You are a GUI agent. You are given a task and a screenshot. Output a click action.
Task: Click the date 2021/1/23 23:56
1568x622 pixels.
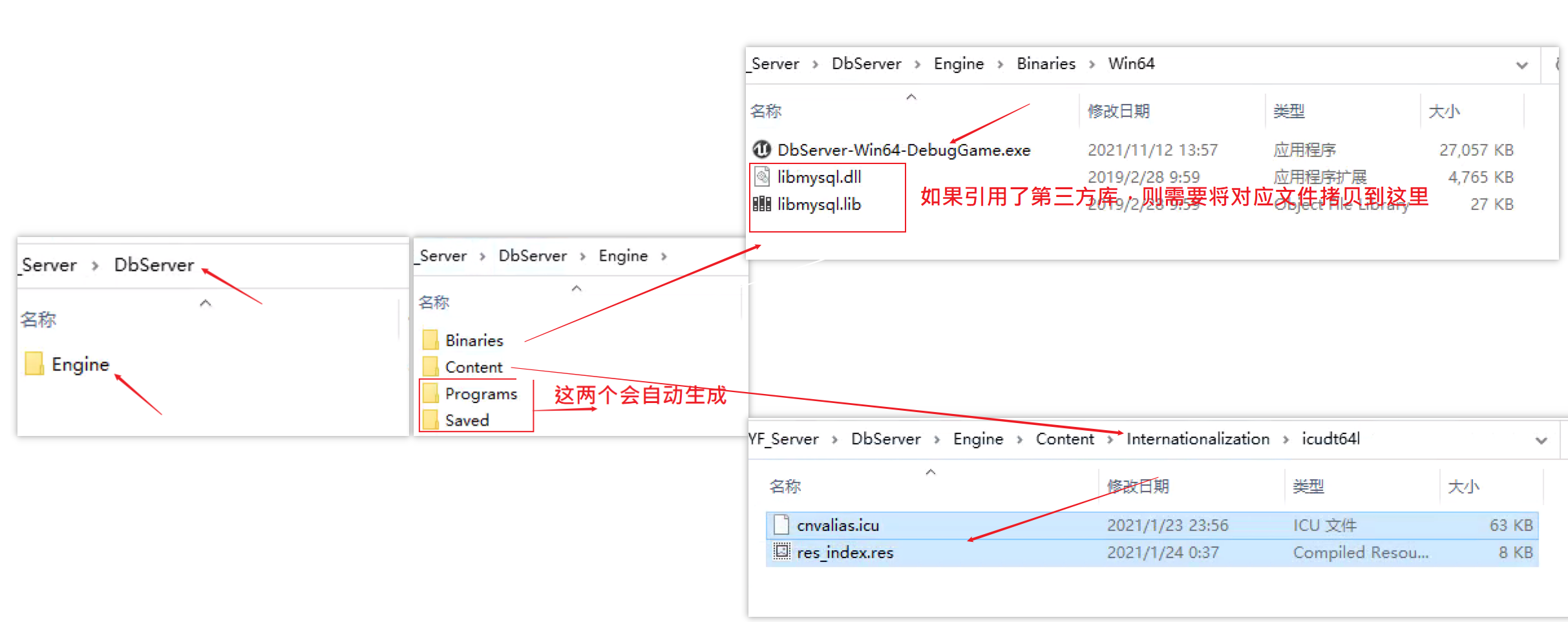[1167, 525]
